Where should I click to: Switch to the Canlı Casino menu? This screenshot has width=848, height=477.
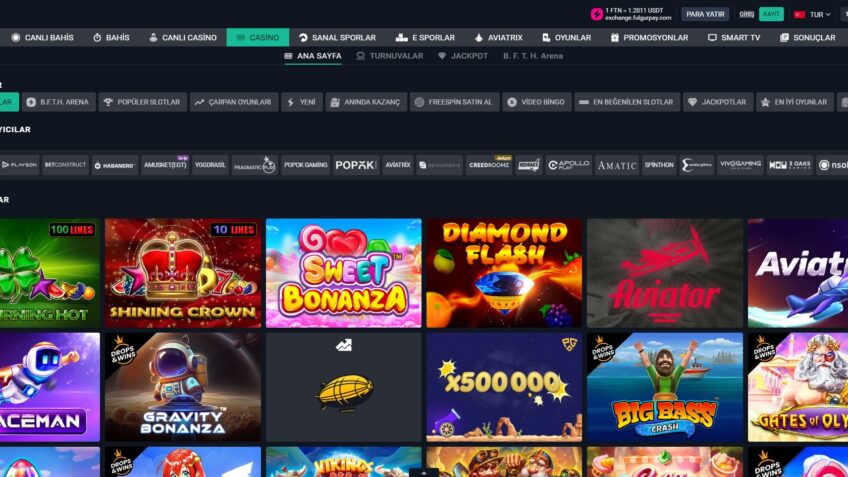click(x=183, y=37)
